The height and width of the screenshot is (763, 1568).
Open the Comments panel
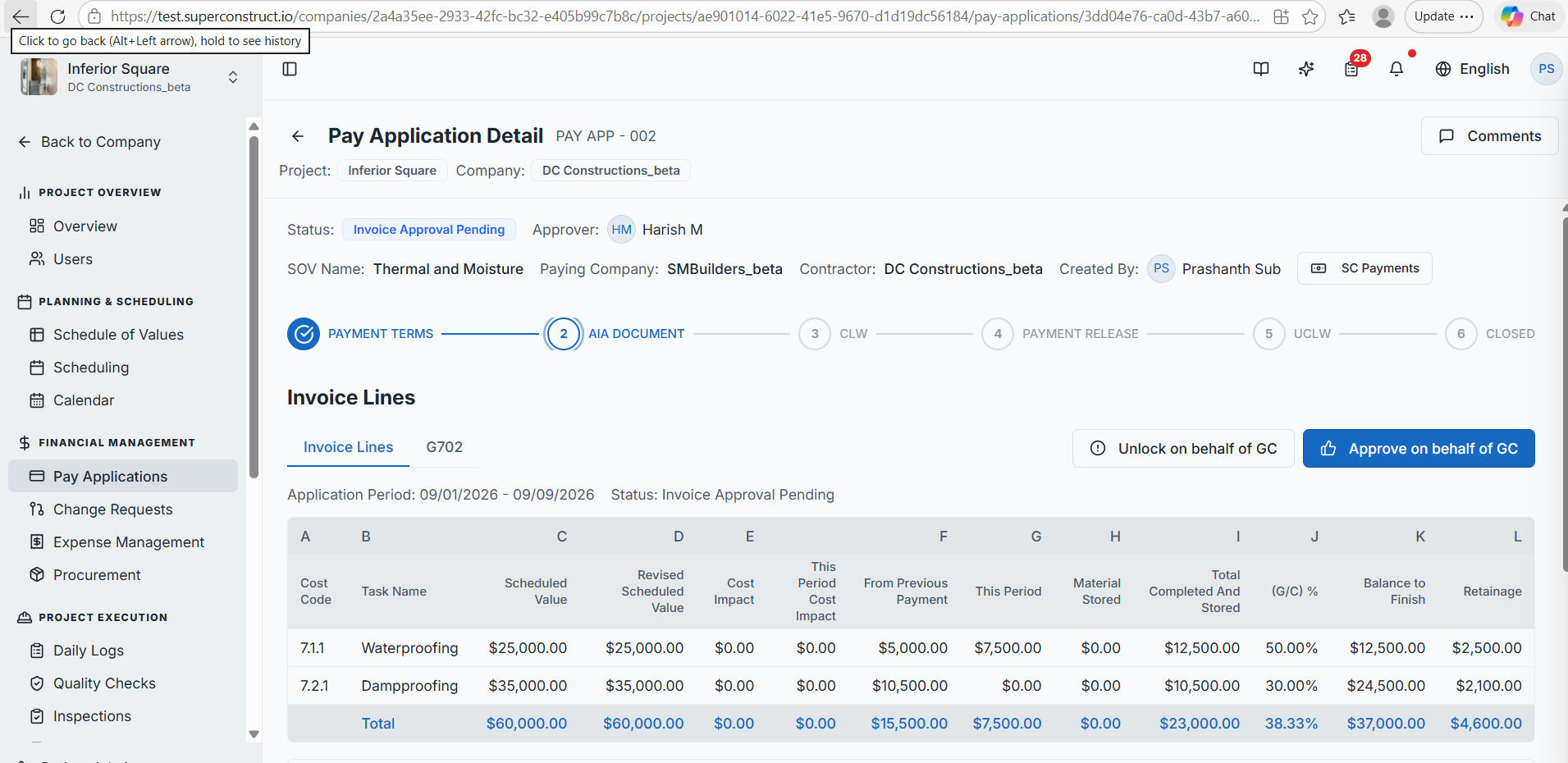pos(1489,136)
